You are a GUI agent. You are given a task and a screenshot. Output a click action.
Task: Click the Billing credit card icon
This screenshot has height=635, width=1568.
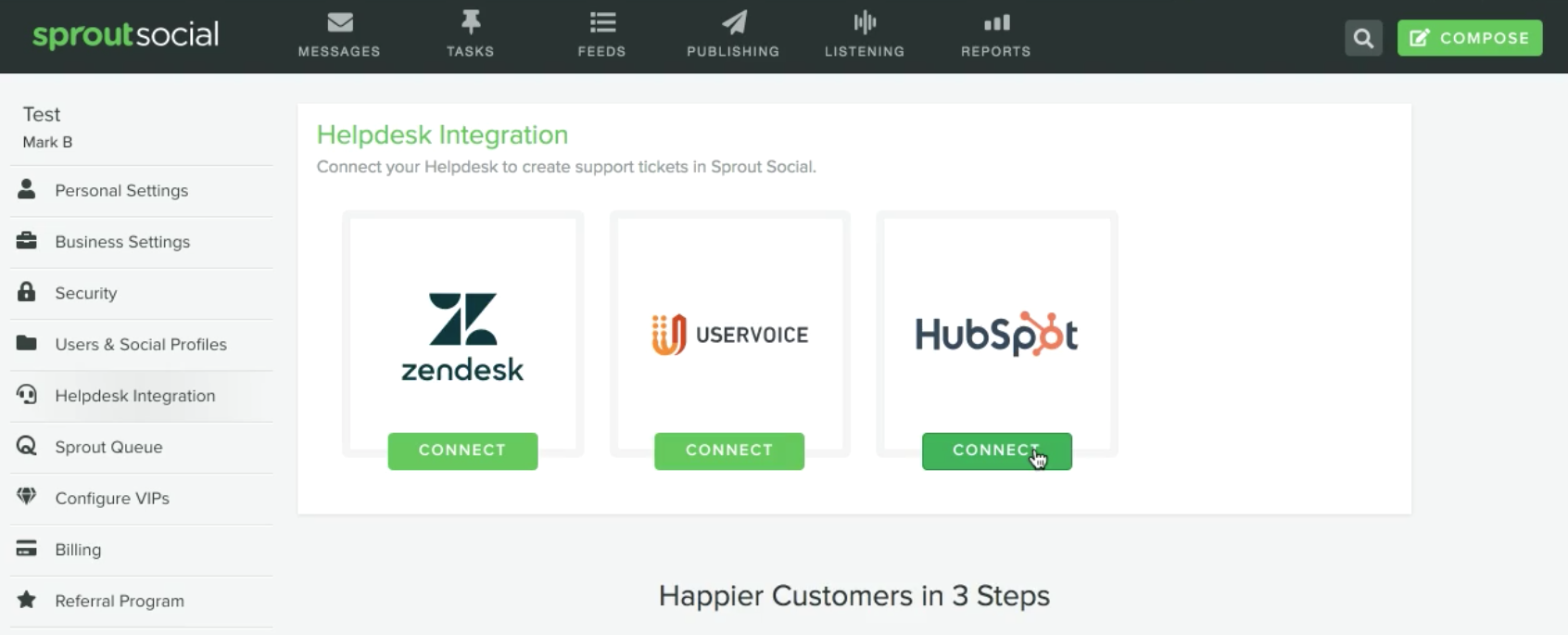pos(27,549)
